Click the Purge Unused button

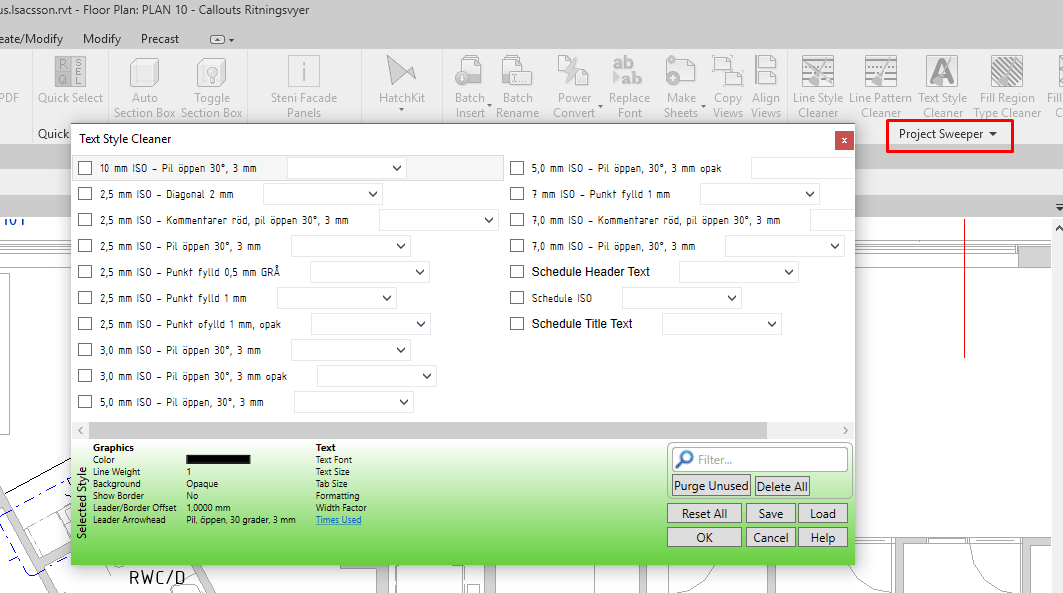710,485
